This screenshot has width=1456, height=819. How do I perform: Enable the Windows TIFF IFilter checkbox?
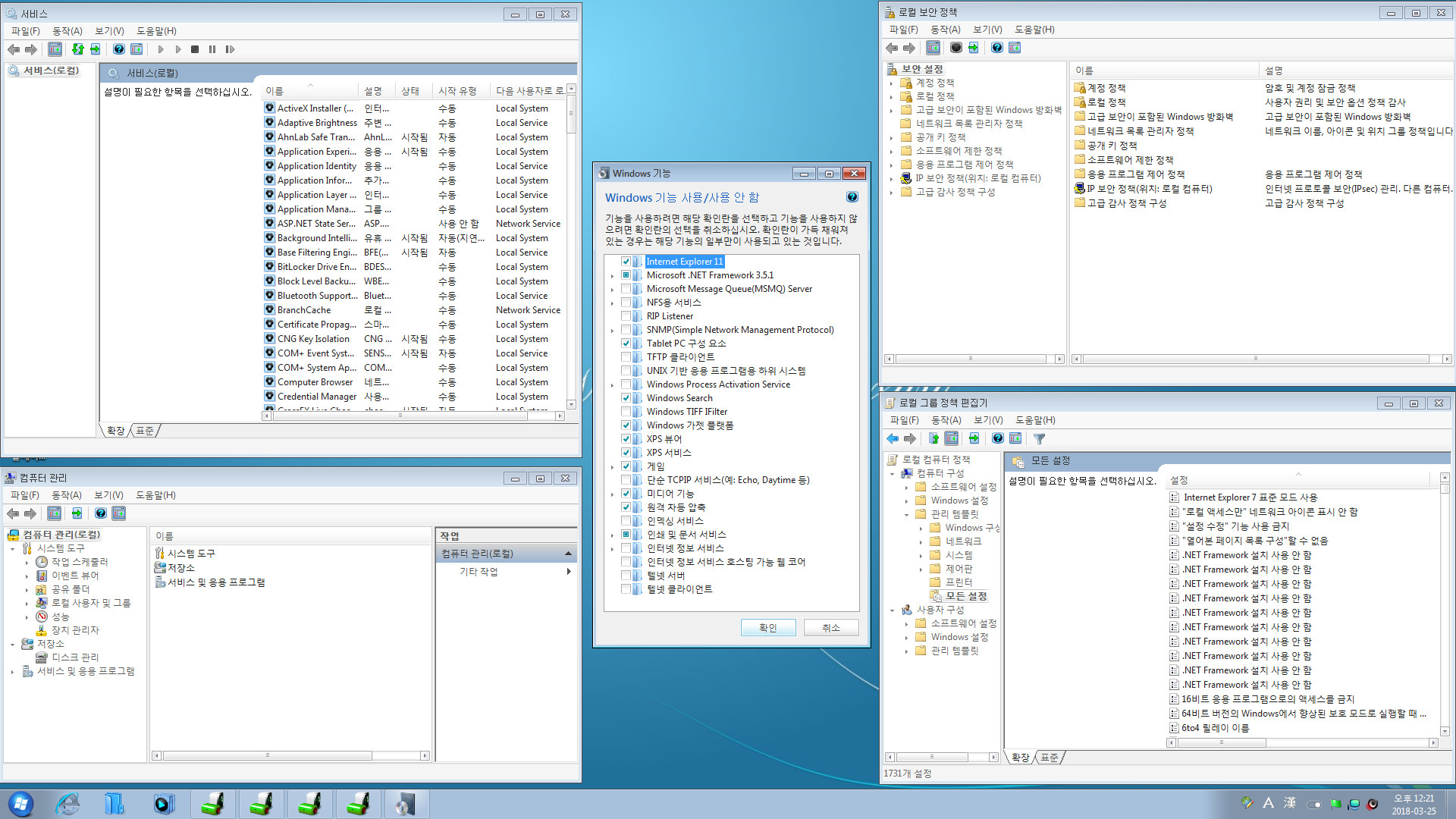point(626,412)
